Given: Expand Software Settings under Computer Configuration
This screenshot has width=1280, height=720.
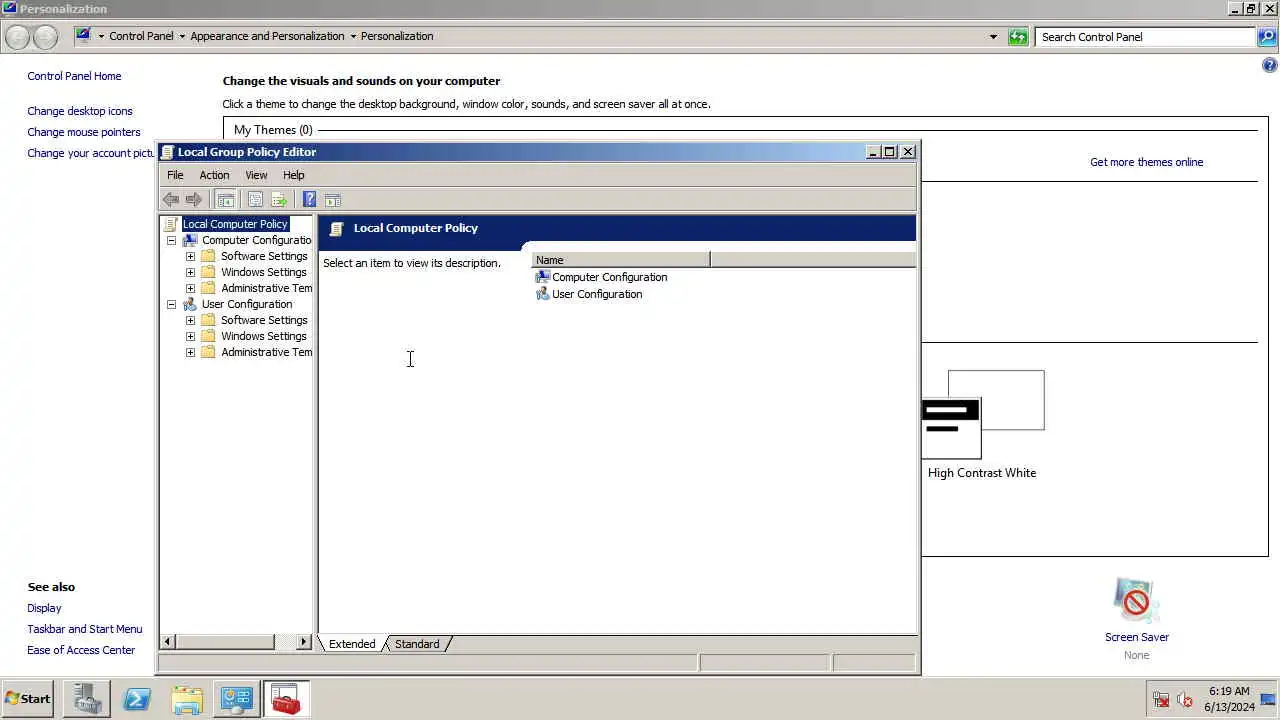Looking at the screenshot, I should (x=190, y=256).
